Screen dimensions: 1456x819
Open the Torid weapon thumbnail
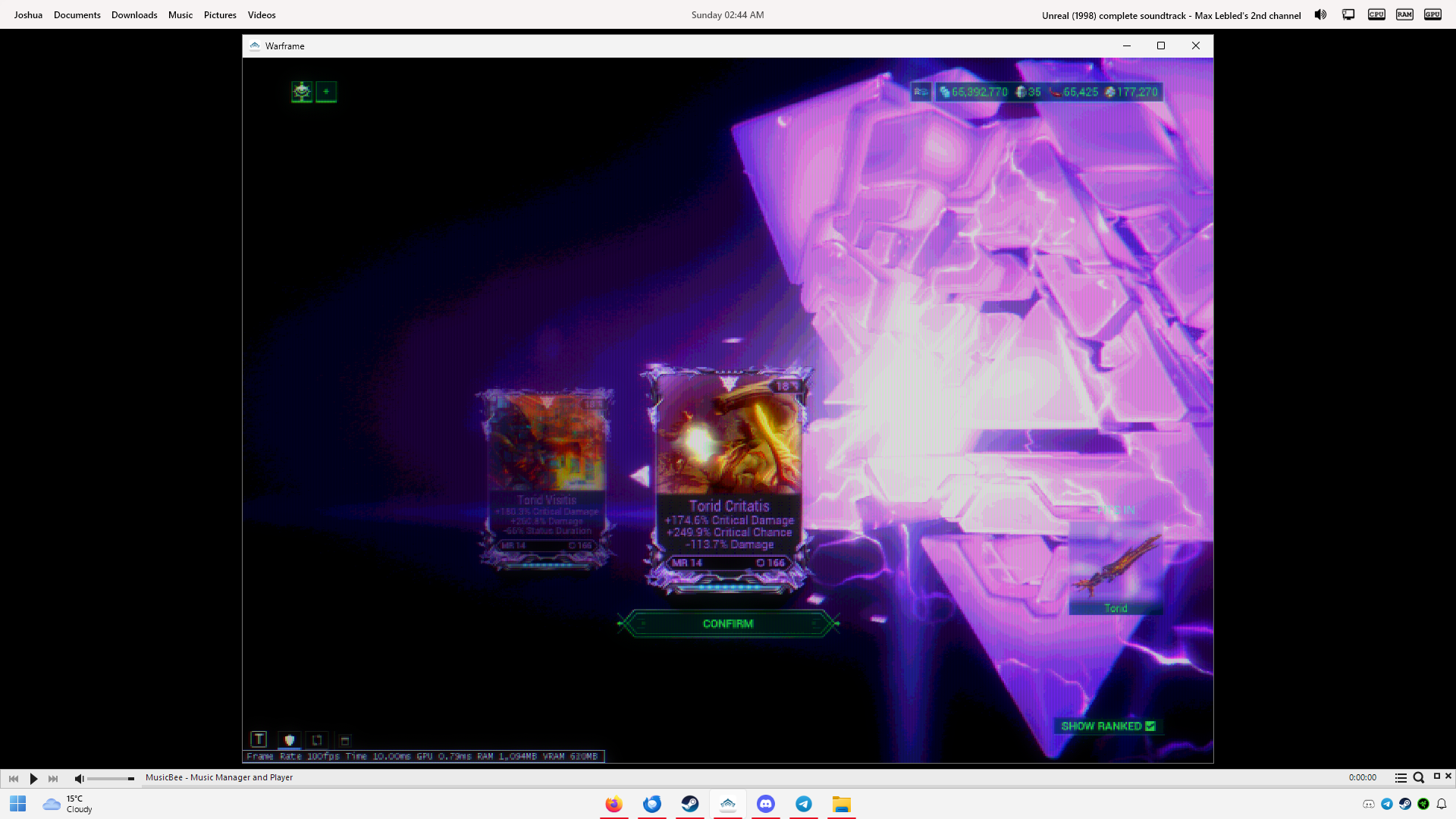coord(1116,569)
